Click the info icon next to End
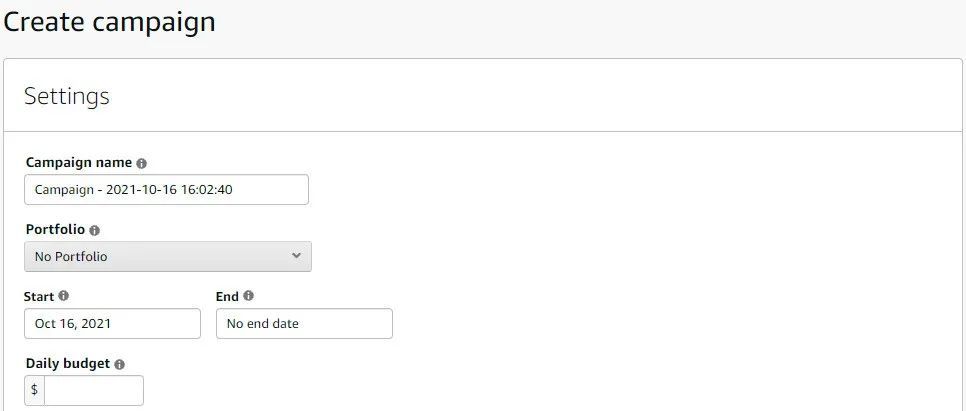 [248, 296]
